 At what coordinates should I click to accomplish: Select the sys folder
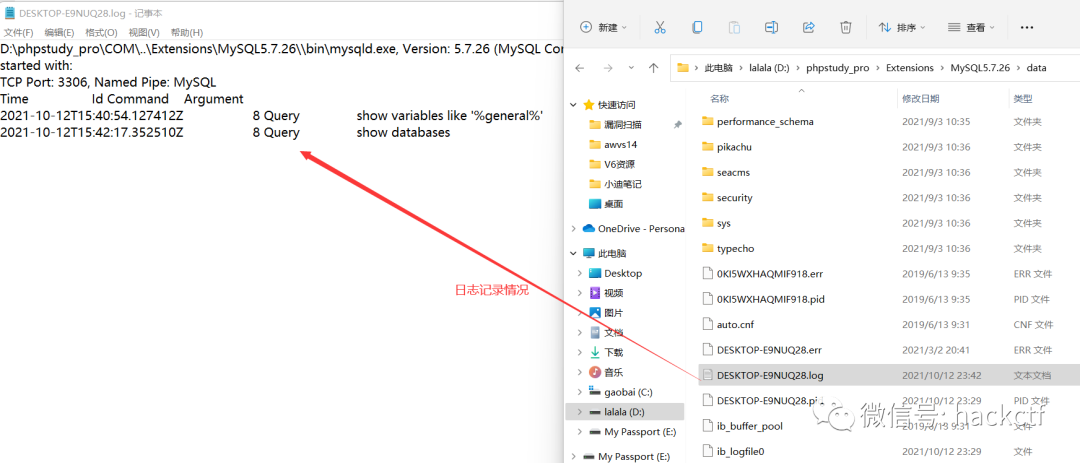tap(723, 223)
